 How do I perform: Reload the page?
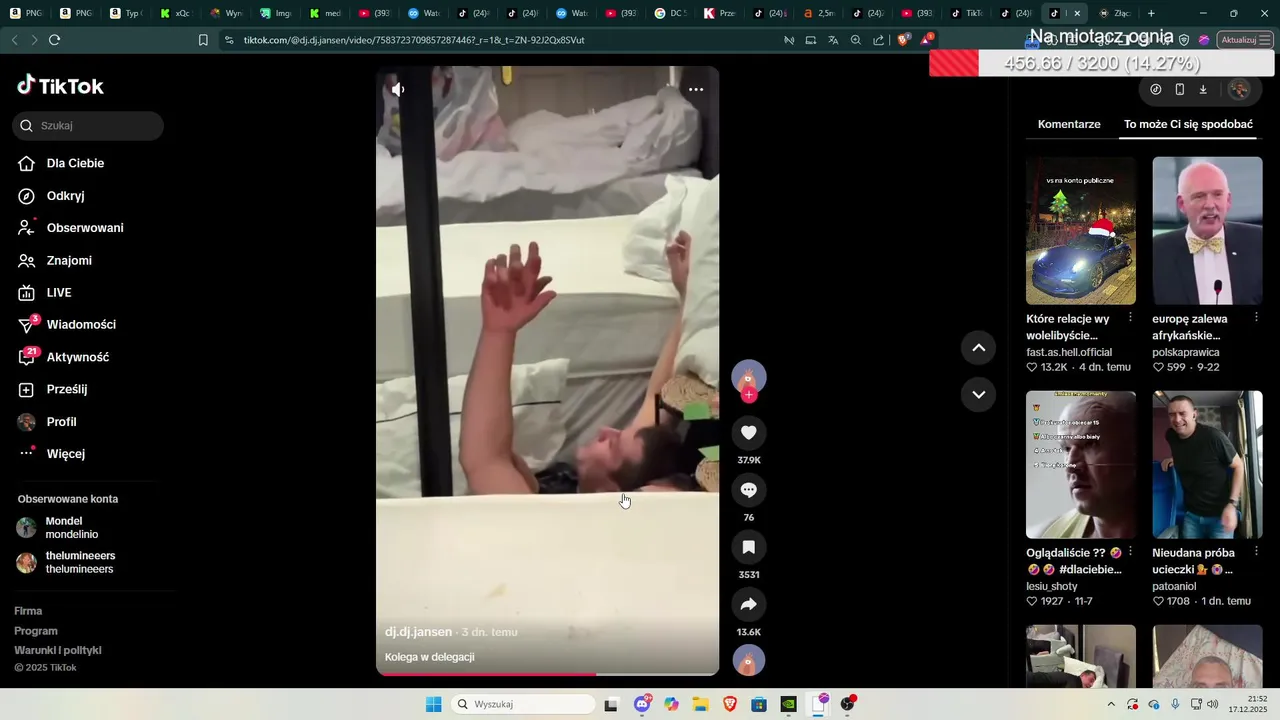[55, 40]
